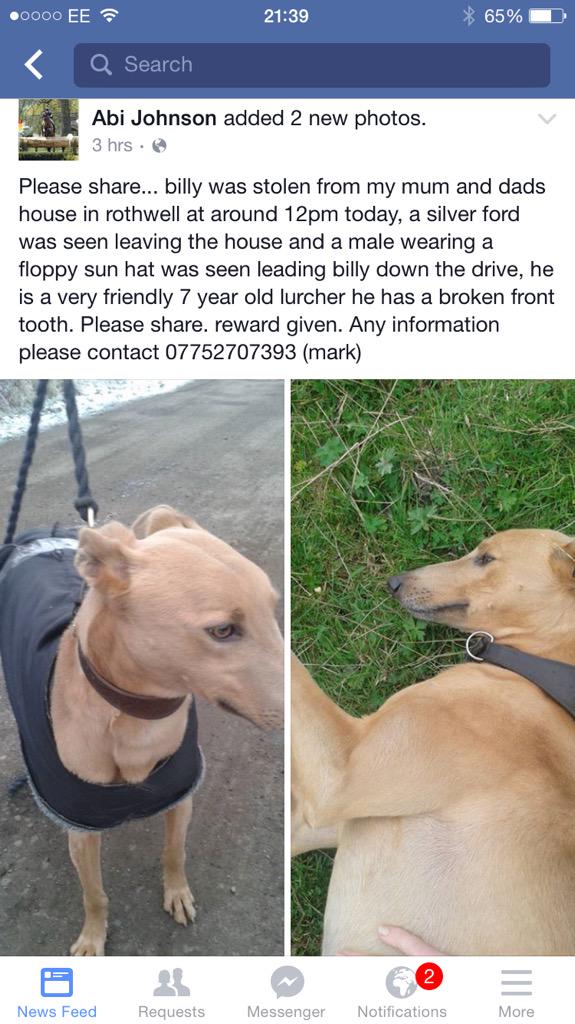The image size is (575, 1024).
Task: Tap the phone number 07752707393
Action: click(x=231, y=353)
